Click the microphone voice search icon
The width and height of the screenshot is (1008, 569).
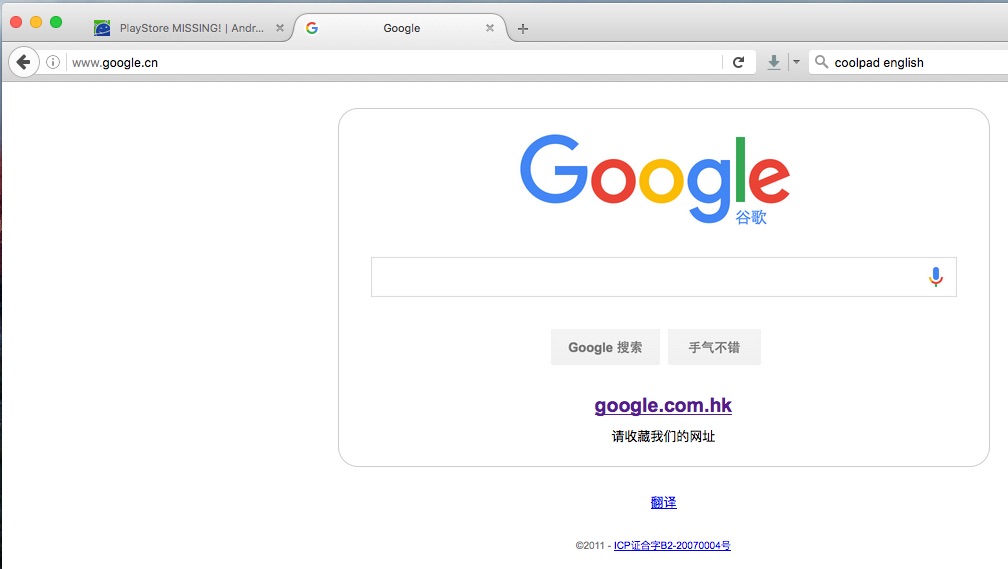coord(935,277)
